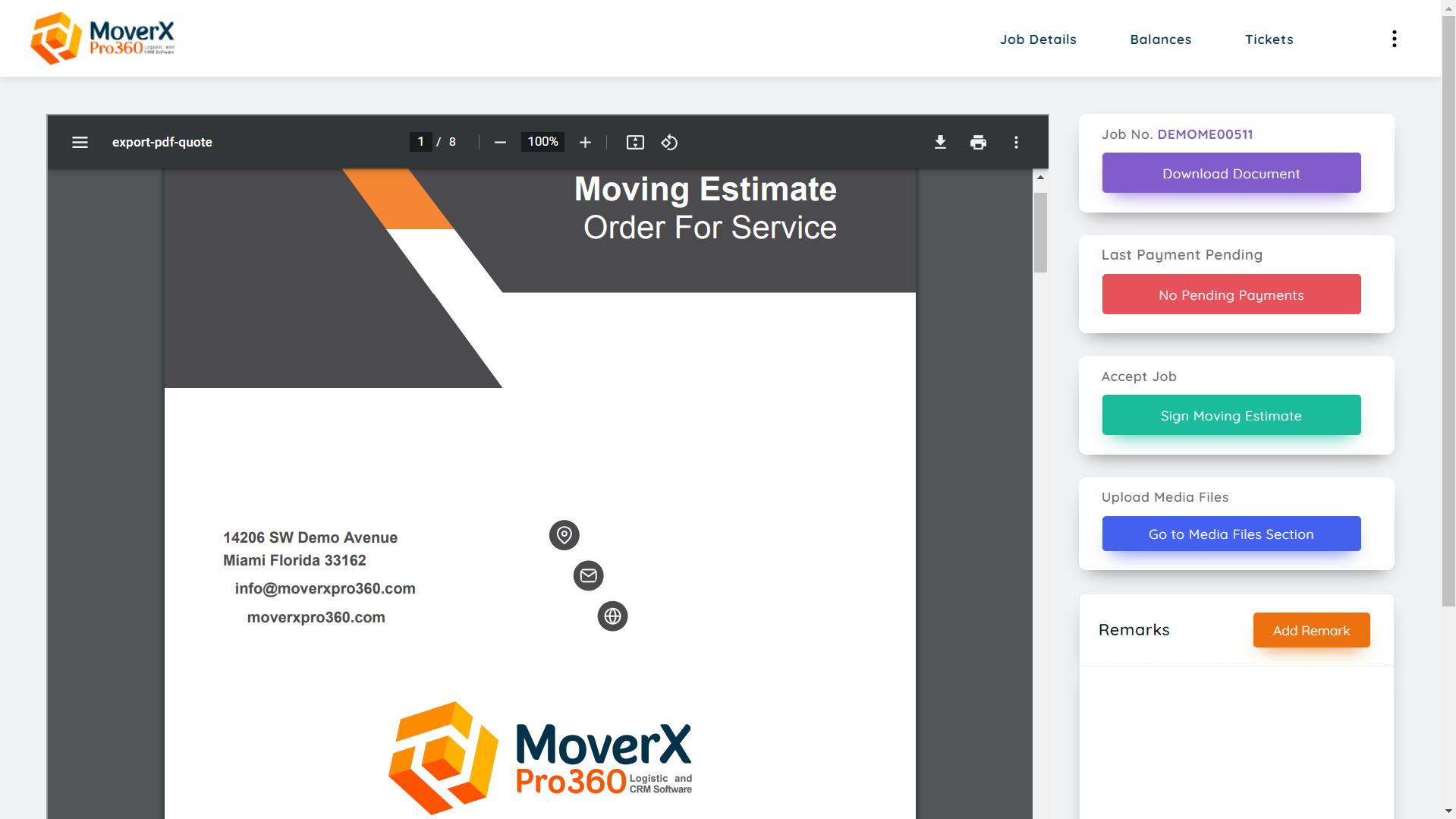This screenshot has height=819, width=1456.
Task: Switch to the Balances section
Action: 1160,39
